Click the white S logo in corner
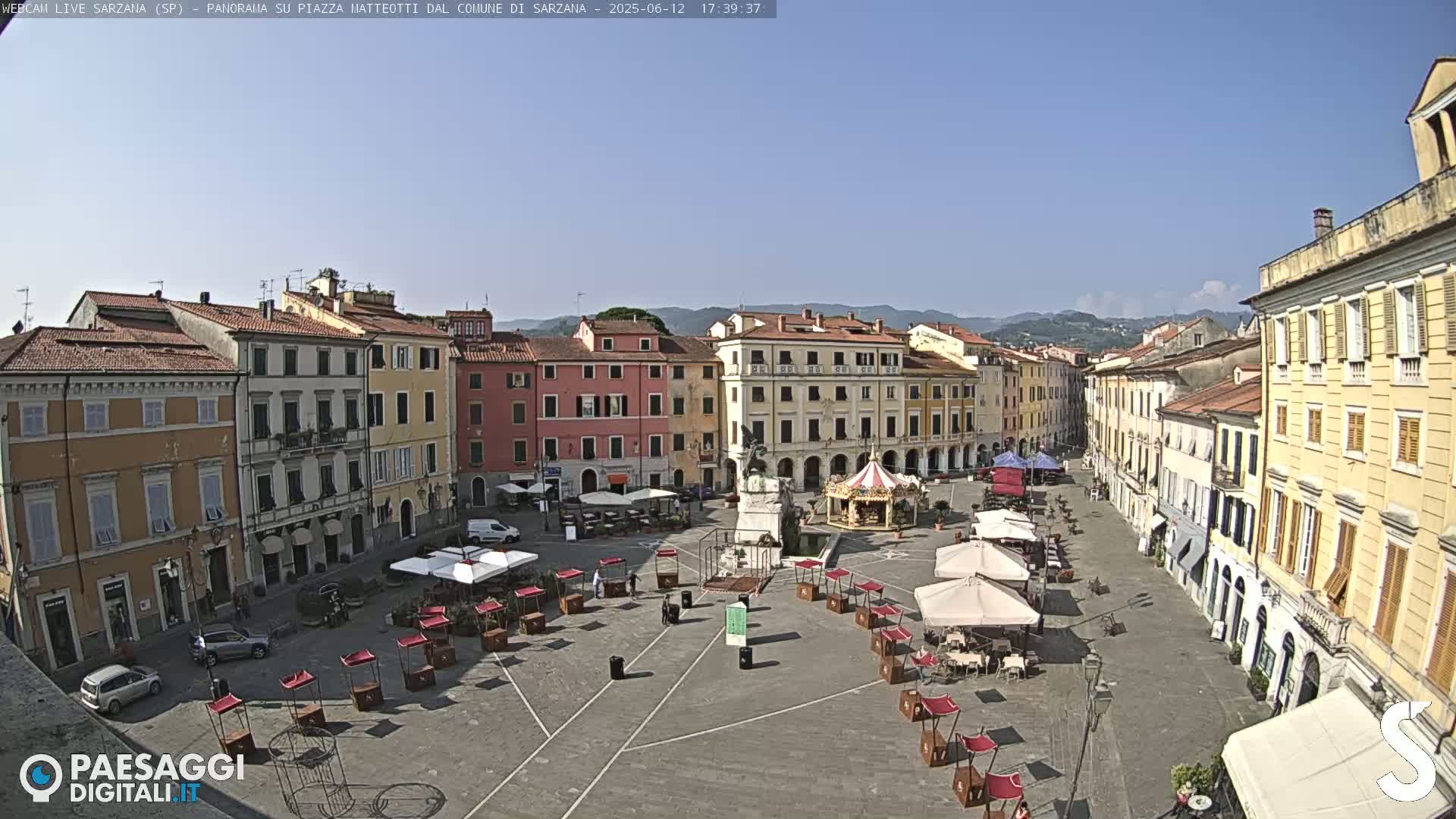 point(1407,751)
